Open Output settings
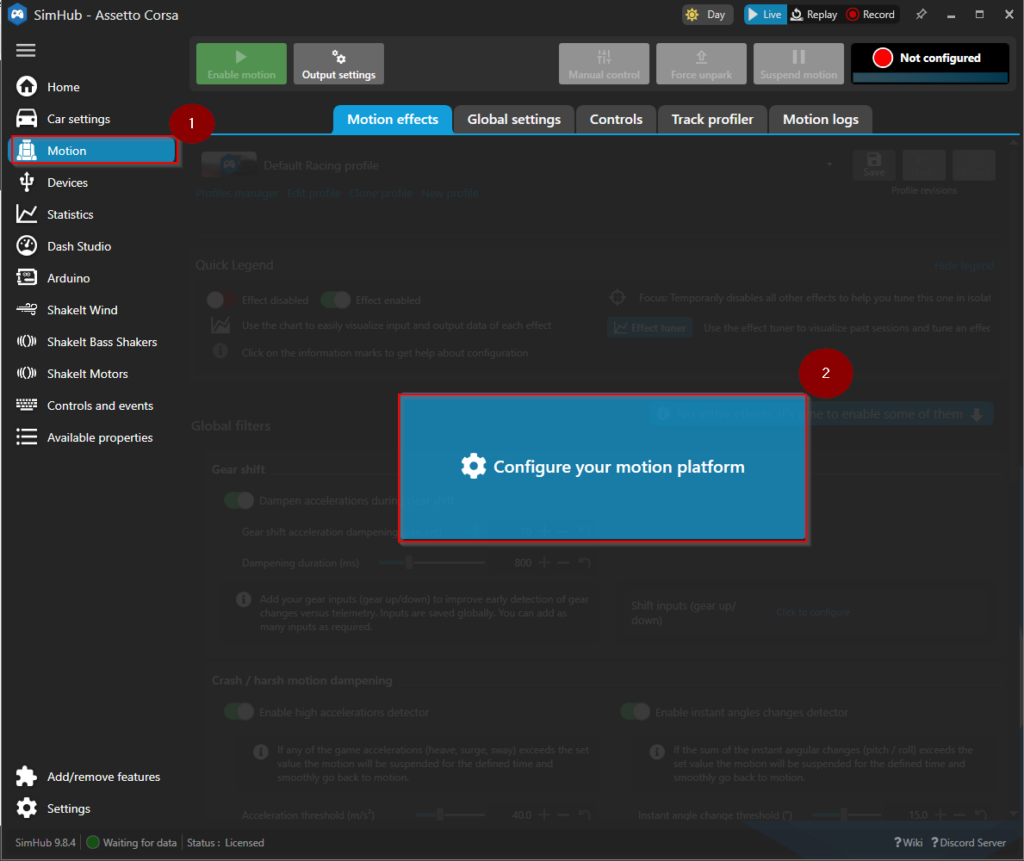The image size is (1024, 861). click(x=339, y=64)
